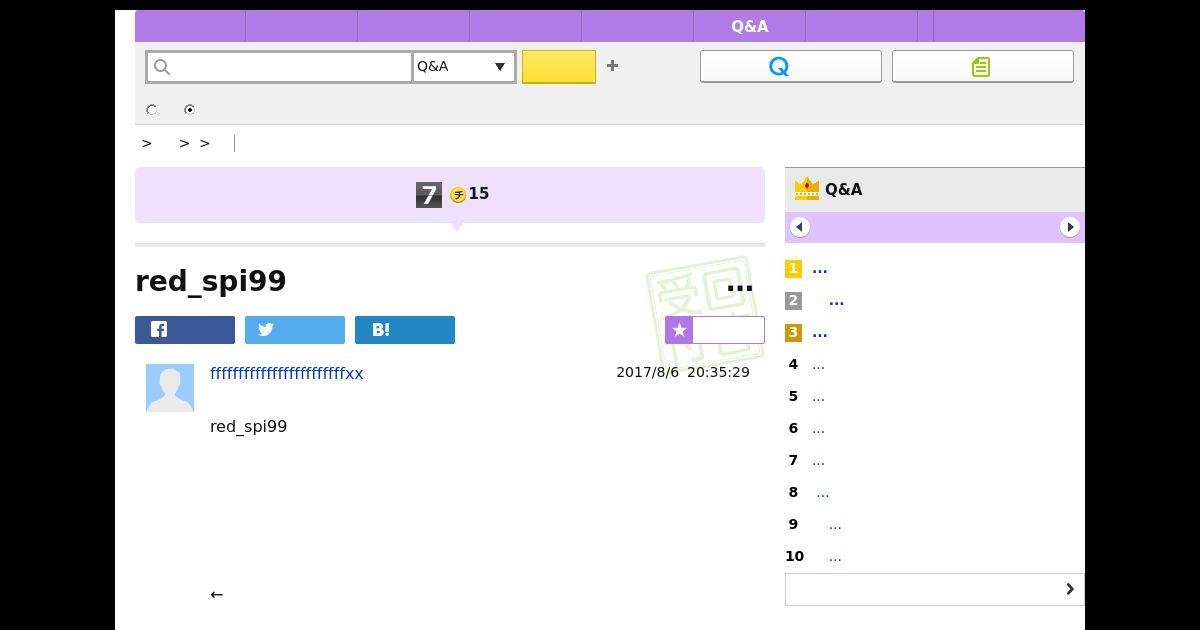Open ranking entry number 7

(x=818, y=461)
